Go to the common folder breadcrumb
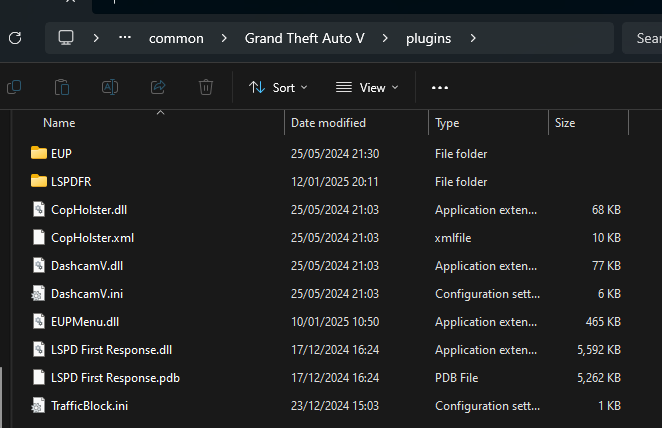 (176, 38)
